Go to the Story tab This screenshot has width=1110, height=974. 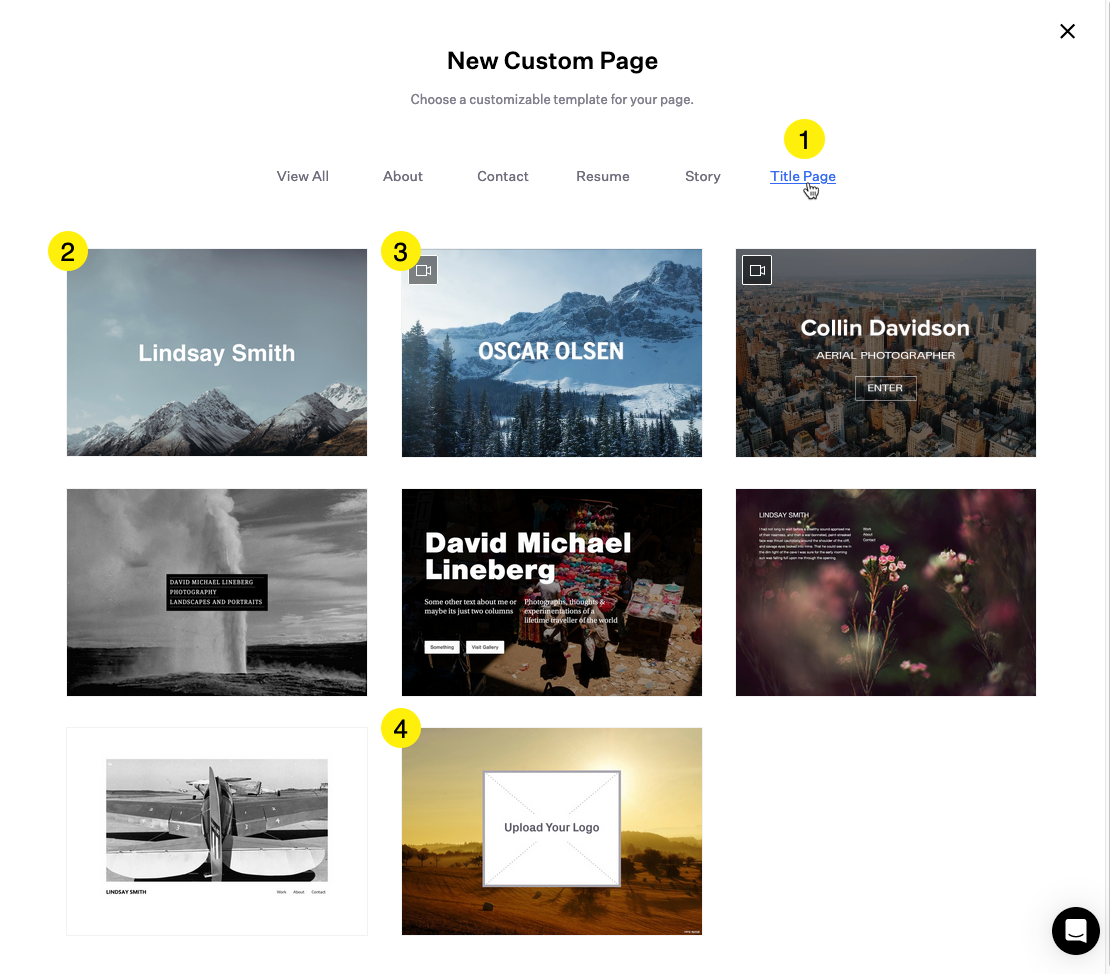[x=702, y=176]
